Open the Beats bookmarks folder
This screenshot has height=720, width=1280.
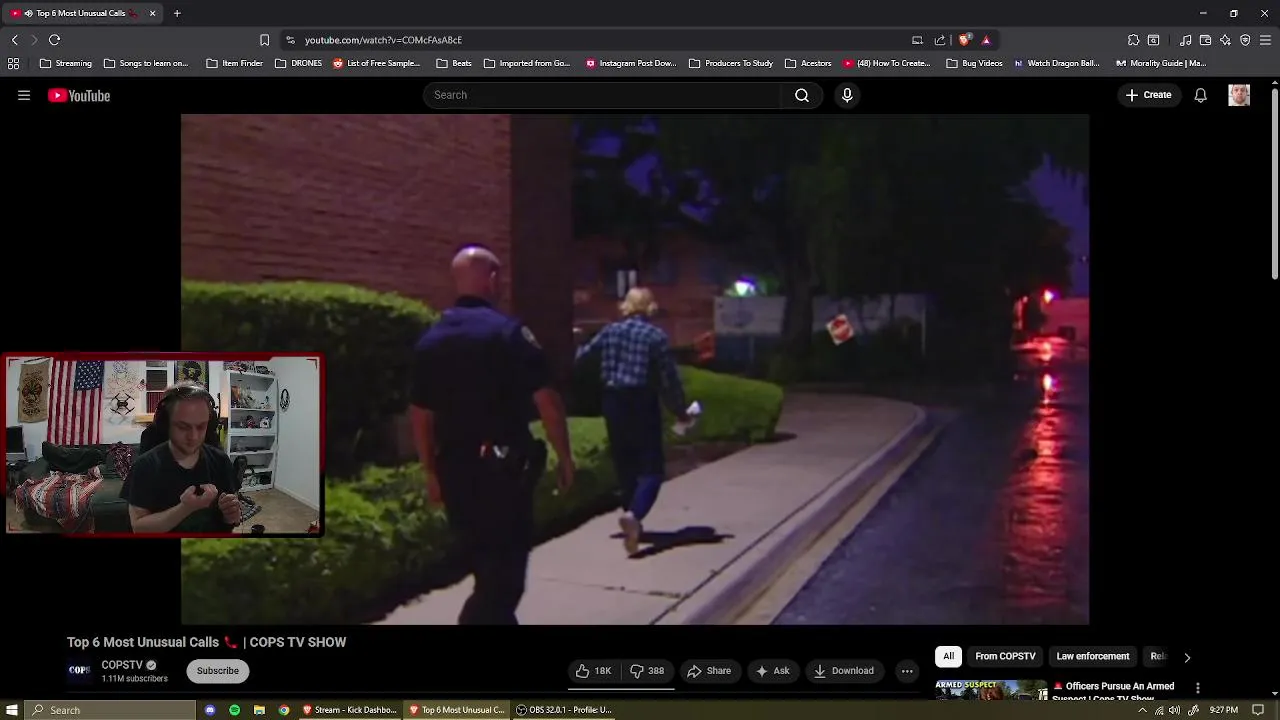tap(454, 63)
